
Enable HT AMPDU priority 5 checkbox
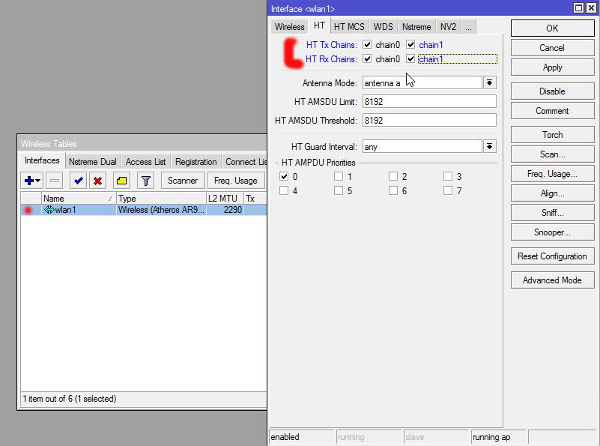click(338, 190)
